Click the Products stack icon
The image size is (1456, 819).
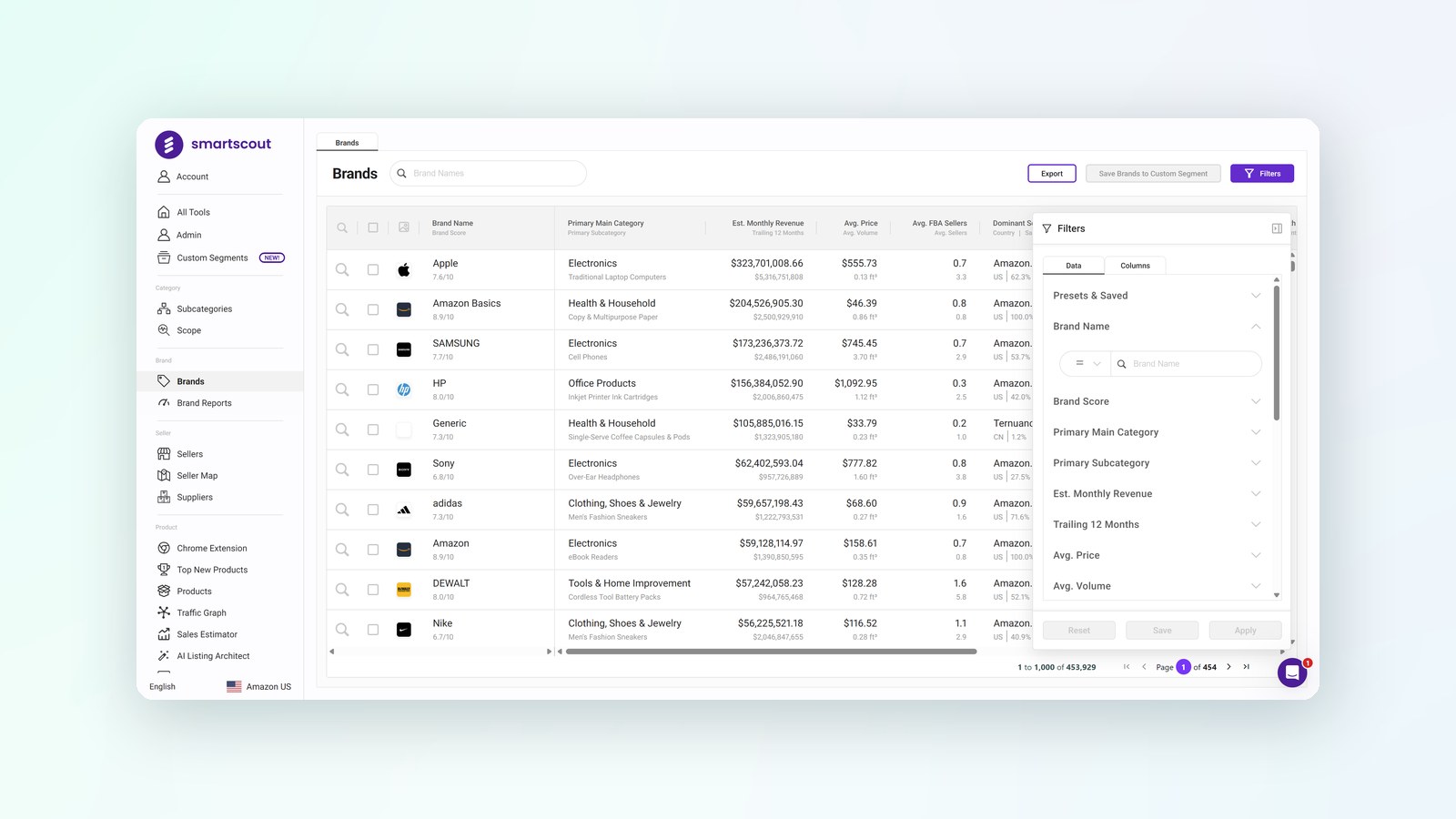pos(164,591)
